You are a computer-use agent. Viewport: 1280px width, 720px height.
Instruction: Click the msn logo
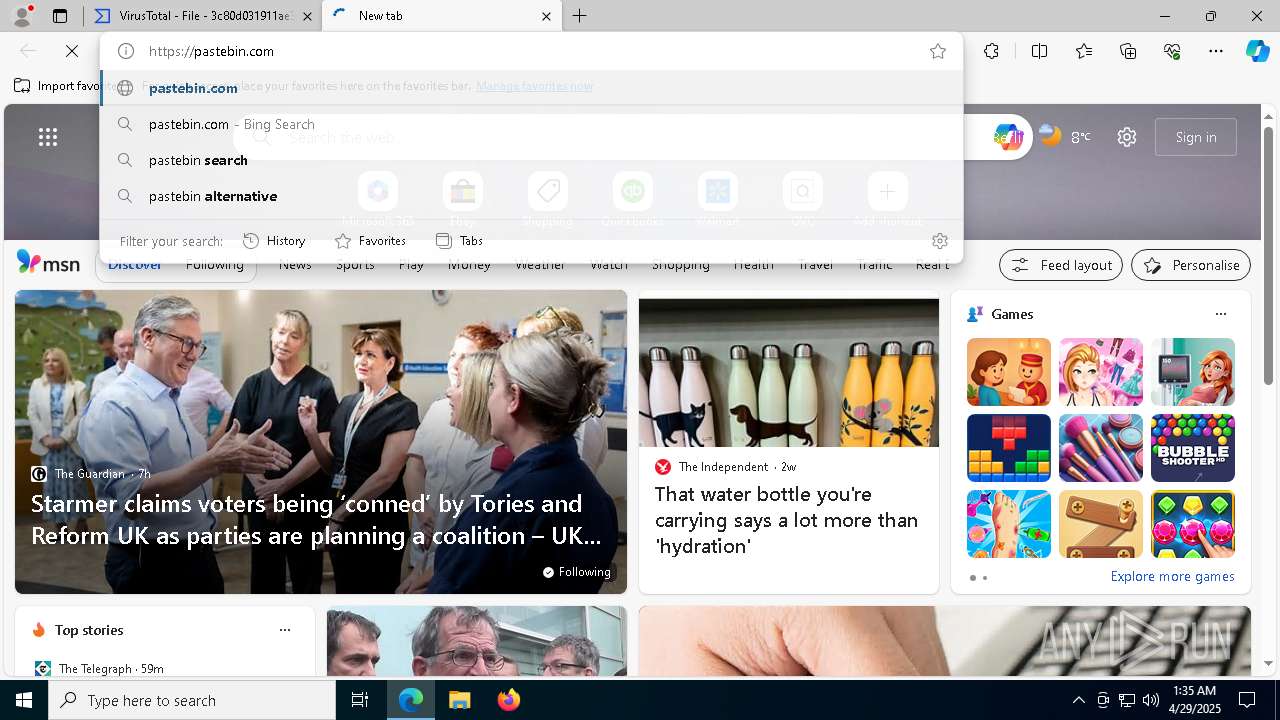(x=48, y=264)
